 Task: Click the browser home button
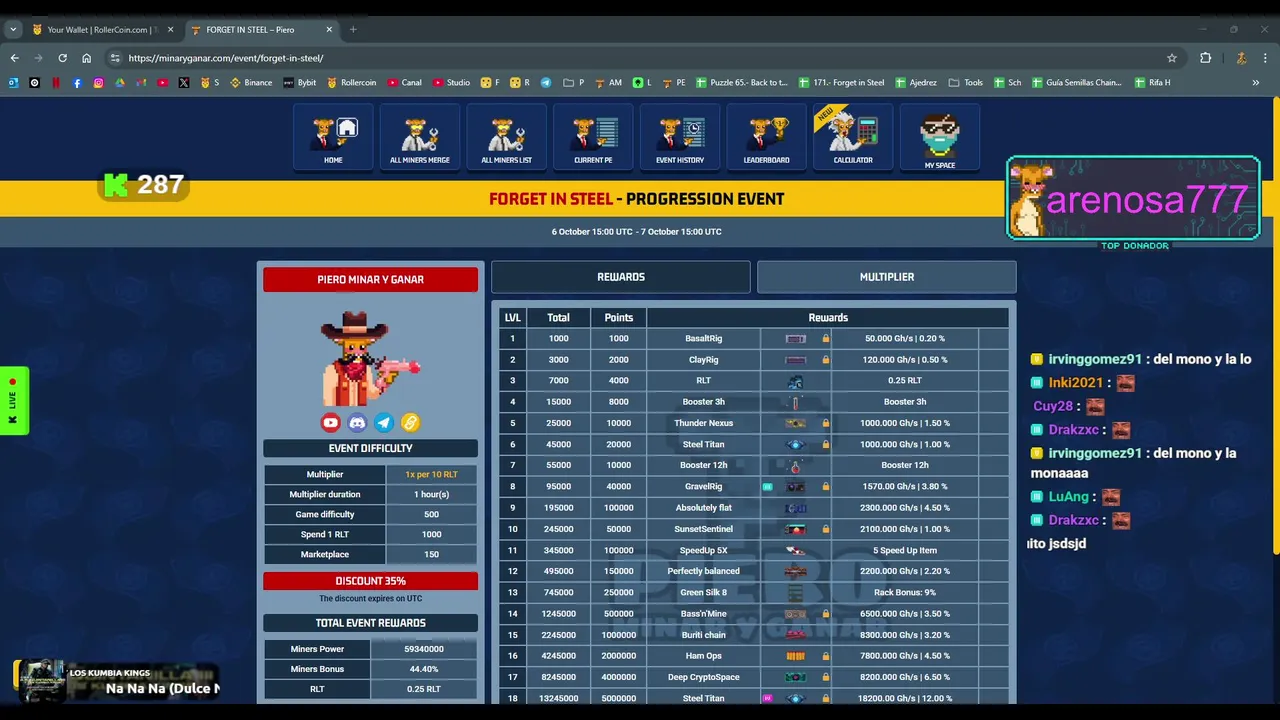point(87,58)
